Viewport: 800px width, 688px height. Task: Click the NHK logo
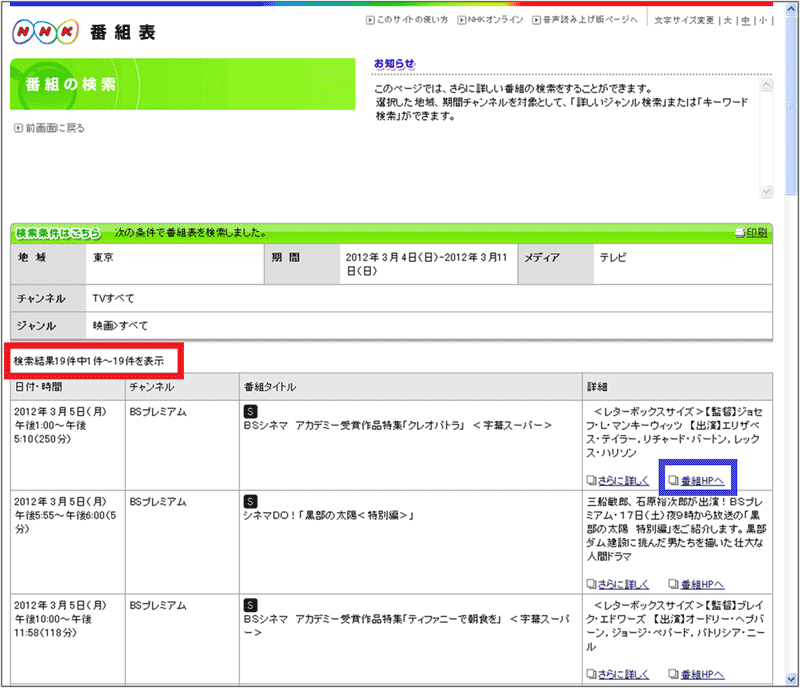45,34
